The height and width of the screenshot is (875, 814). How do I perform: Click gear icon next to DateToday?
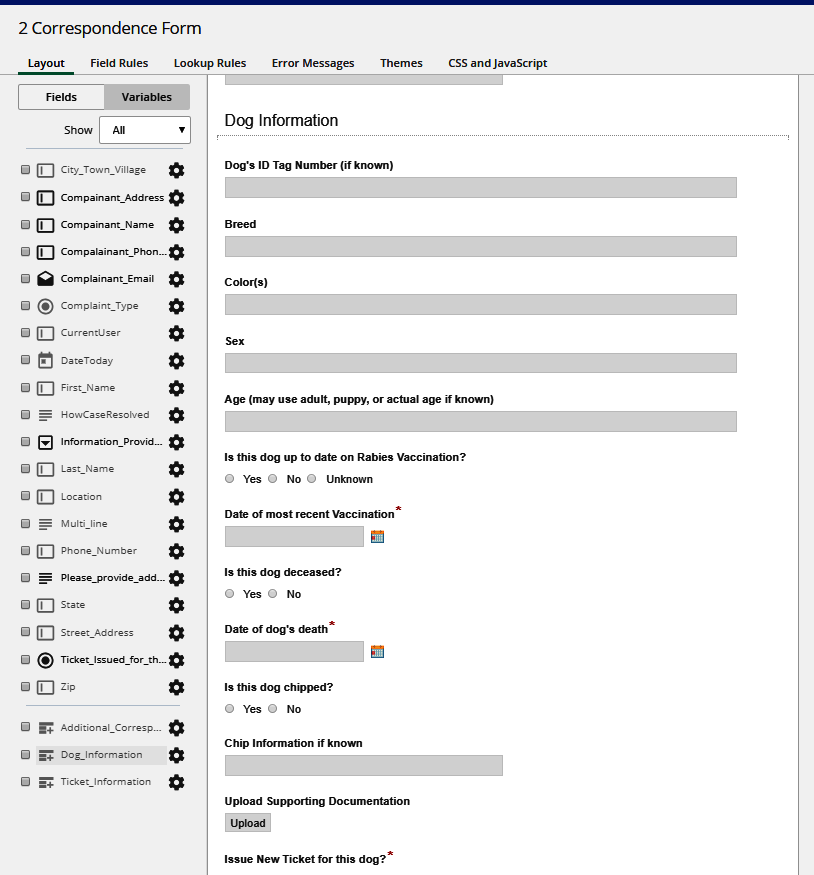coord(177,361)
